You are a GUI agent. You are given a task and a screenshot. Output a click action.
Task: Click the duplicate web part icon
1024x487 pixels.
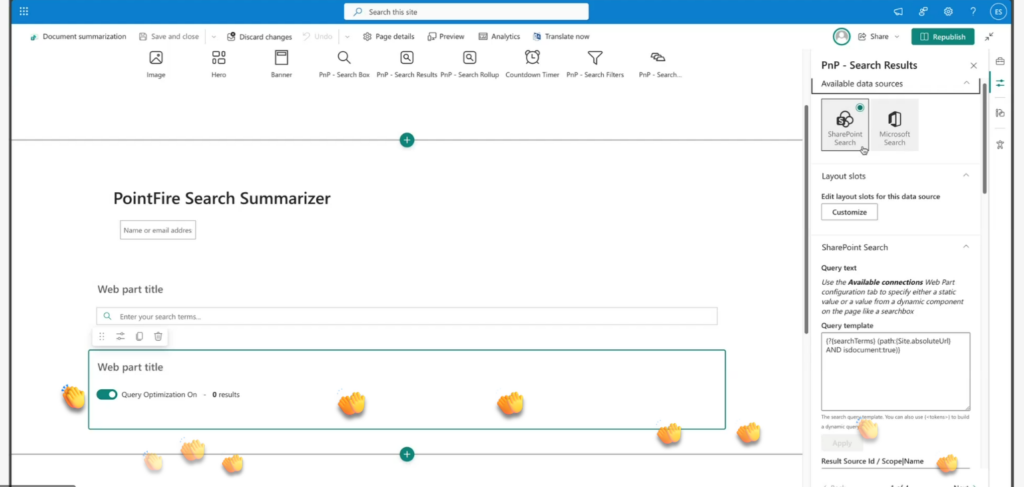[139, 337]
